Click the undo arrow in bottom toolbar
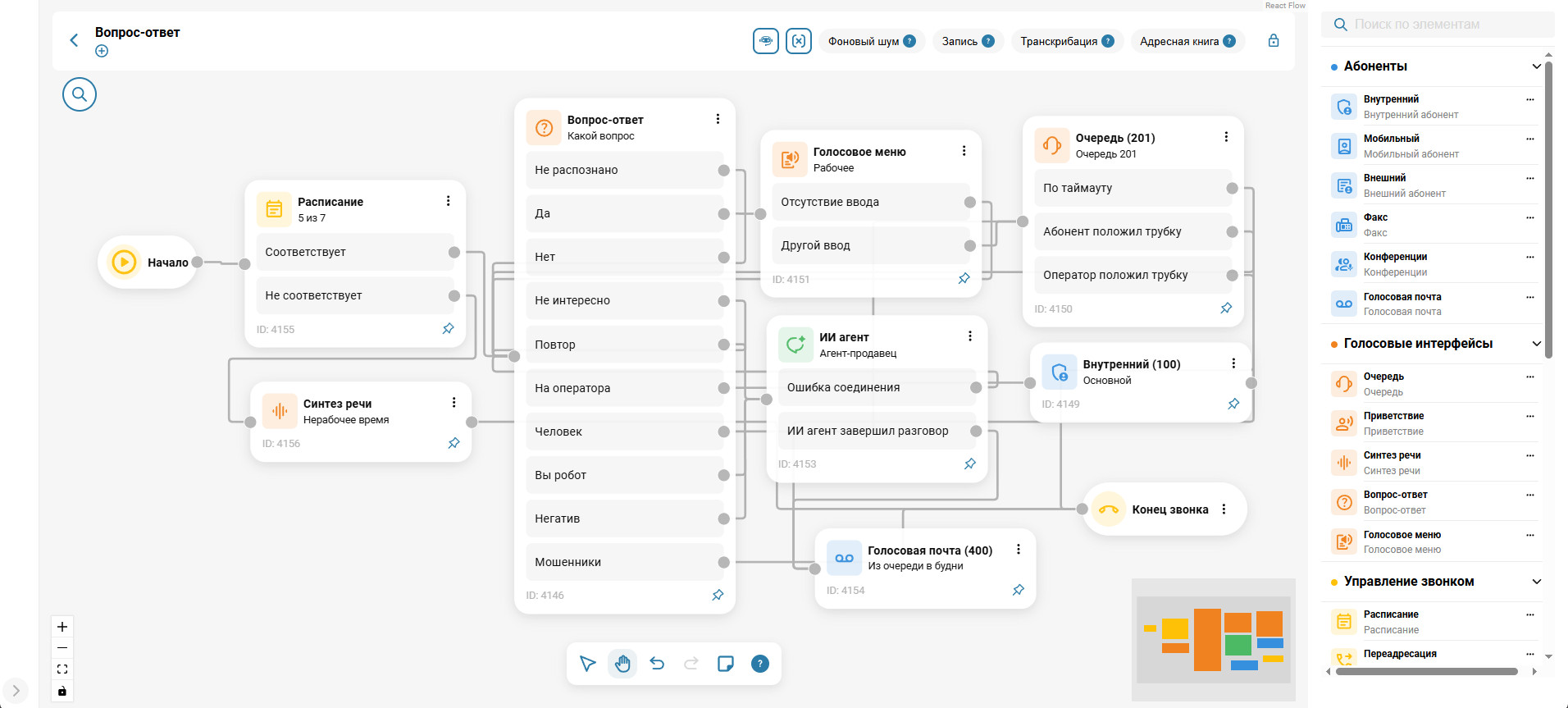Screen dimensions: 1568x708 [657, 664]
